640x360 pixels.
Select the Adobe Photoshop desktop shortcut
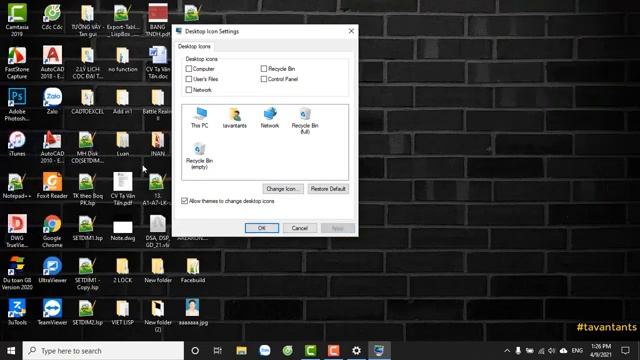[x=17, y=105]
